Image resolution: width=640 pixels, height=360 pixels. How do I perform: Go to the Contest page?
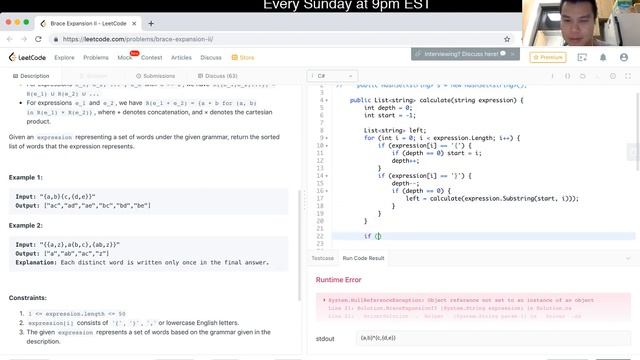pos(151,58)
